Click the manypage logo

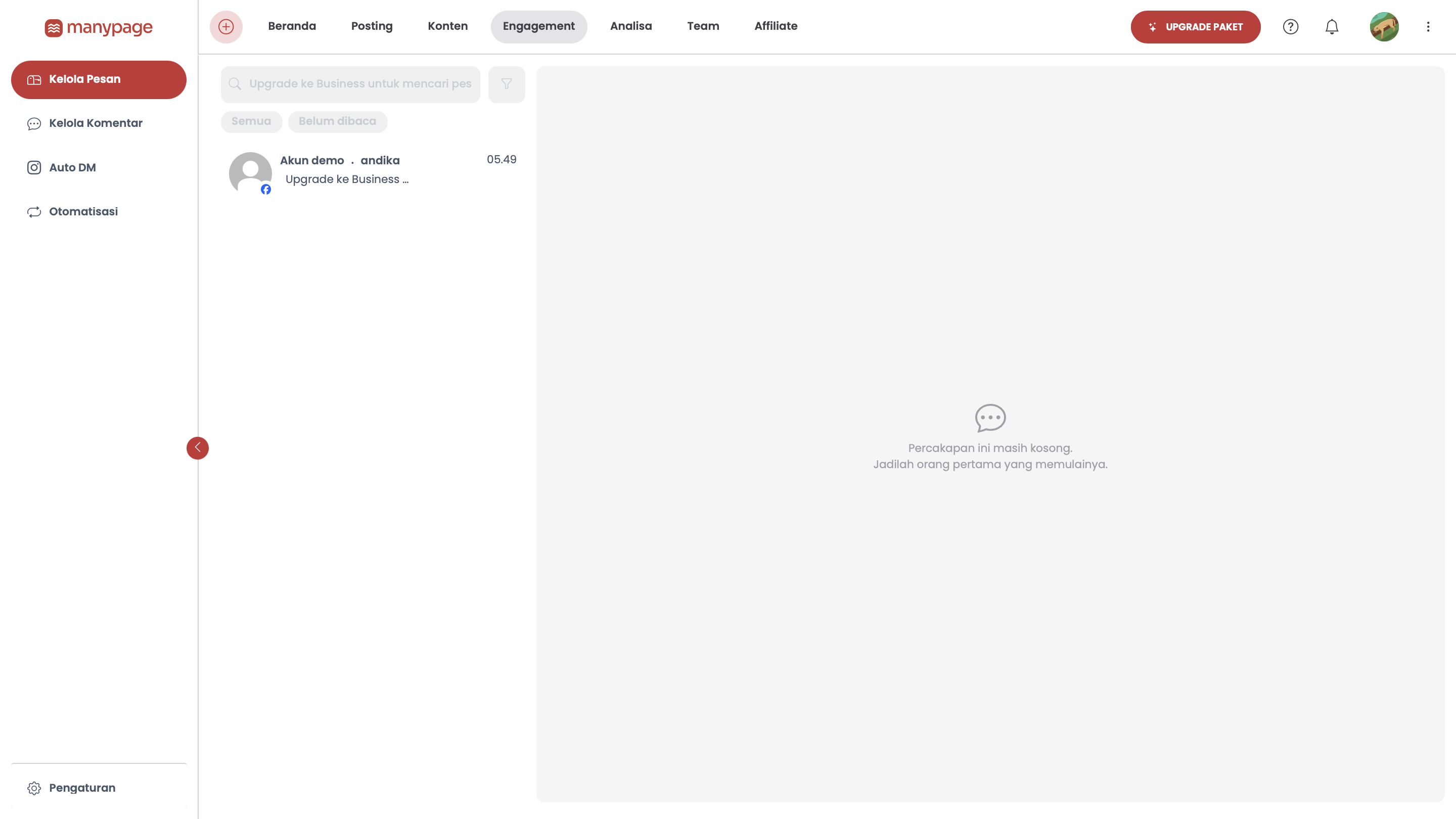pos(99,28)
